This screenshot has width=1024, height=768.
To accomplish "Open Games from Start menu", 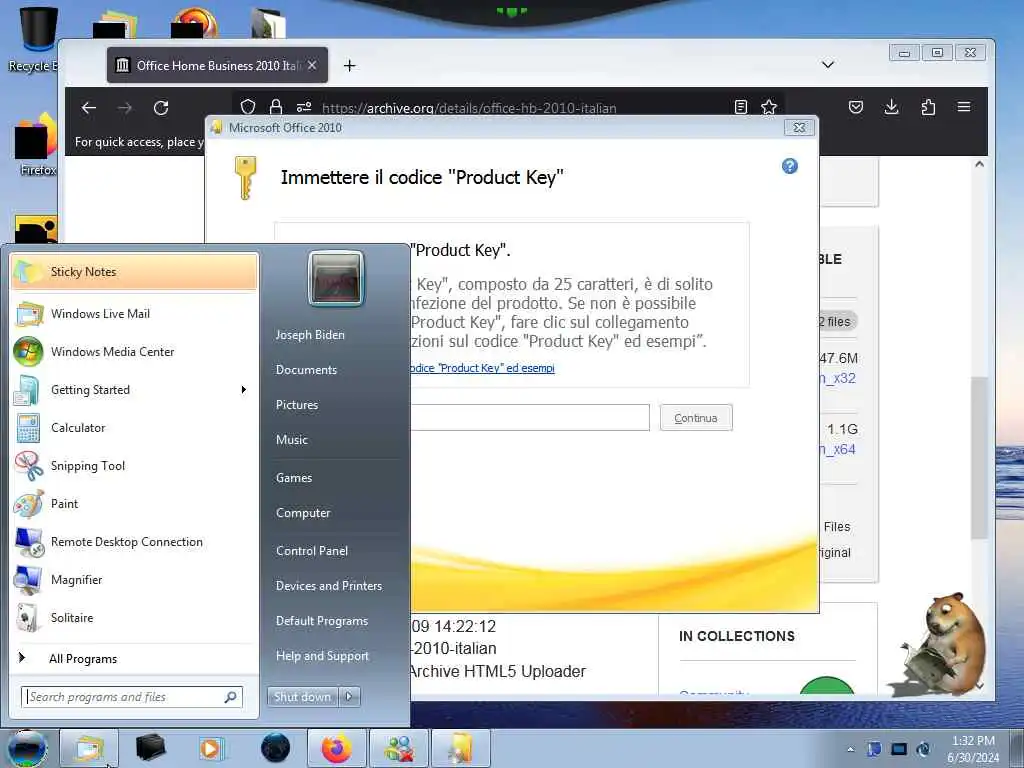I will 294,478.
